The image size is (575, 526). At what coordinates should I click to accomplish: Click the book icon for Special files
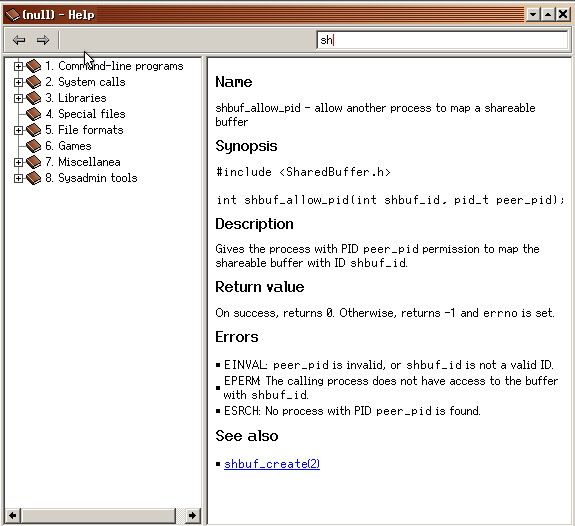point(33,114)
